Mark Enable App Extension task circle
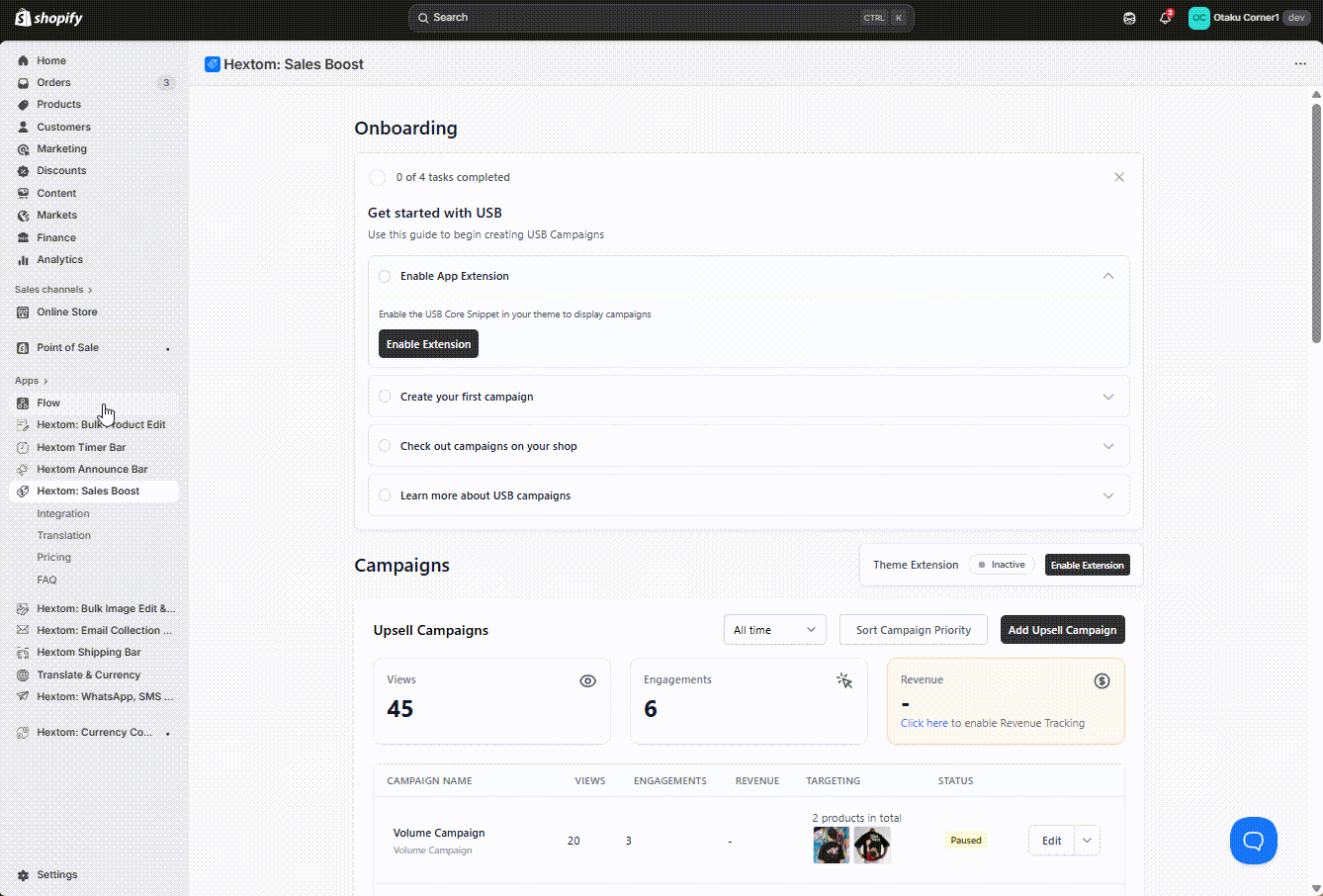1323x896 pixels. pyautogui.click(x=385, y=277)
